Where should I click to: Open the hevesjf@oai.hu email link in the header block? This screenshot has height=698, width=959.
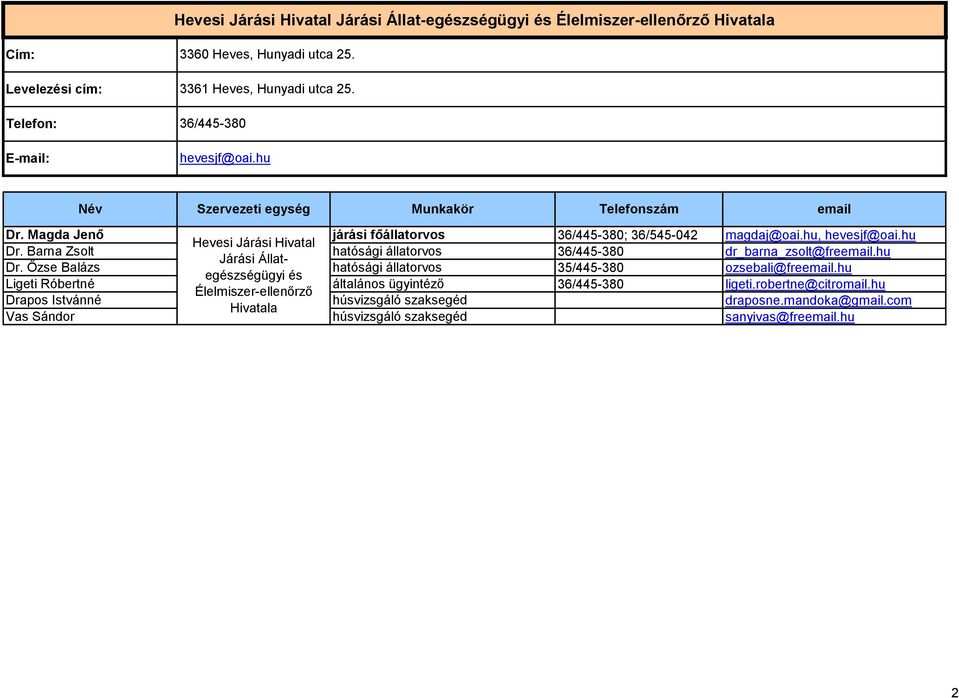pyautogui.click(x=224, y=158)
